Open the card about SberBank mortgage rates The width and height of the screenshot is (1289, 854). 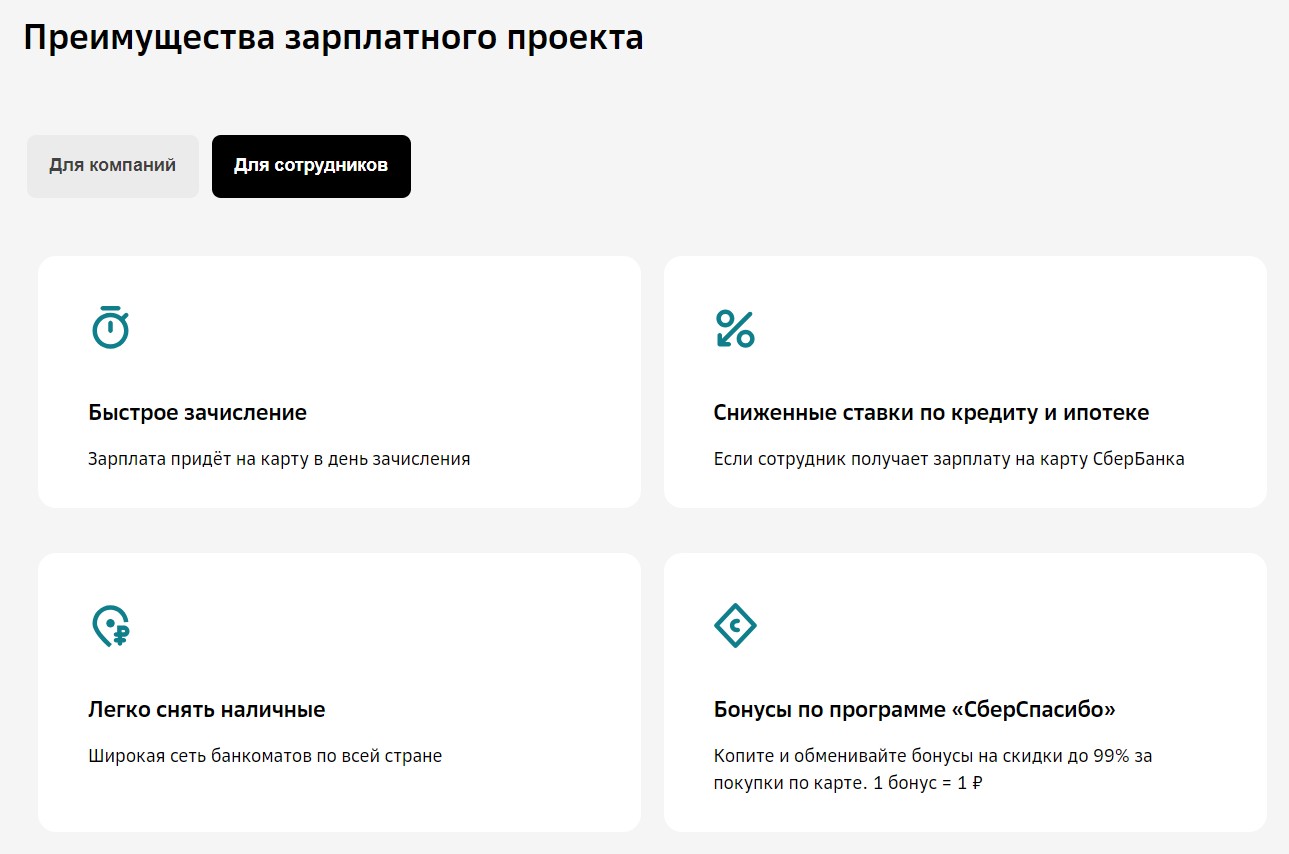[x=964, y=381]
